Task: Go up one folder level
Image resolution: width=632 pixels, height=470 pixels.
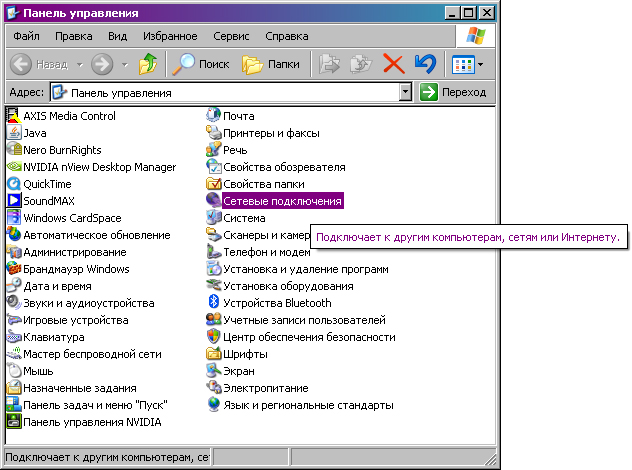Action: pos(148,64)
